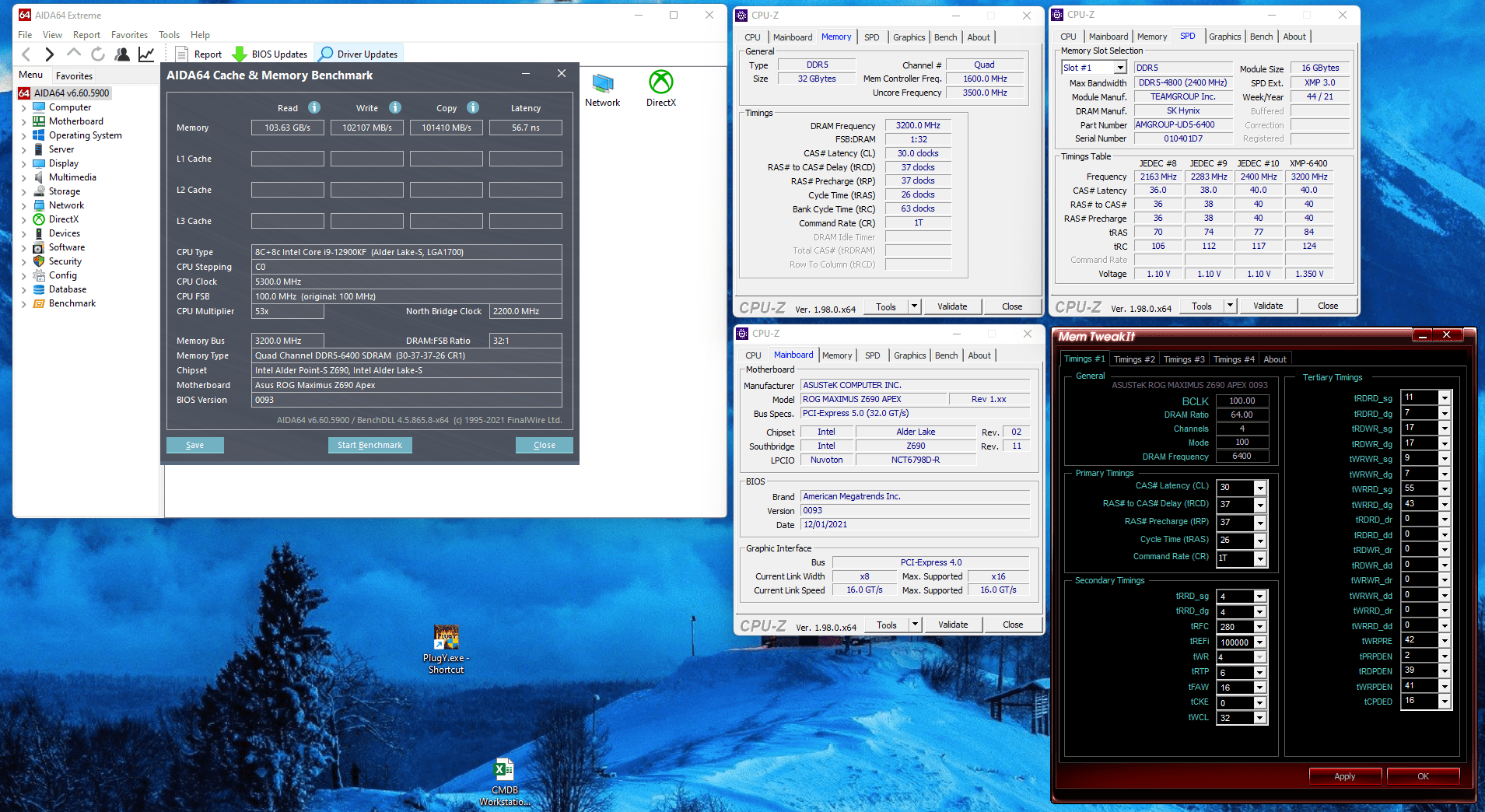Open the Help menu in AIDA64
Screen dimensions: 1485x812
click(200, 35)
